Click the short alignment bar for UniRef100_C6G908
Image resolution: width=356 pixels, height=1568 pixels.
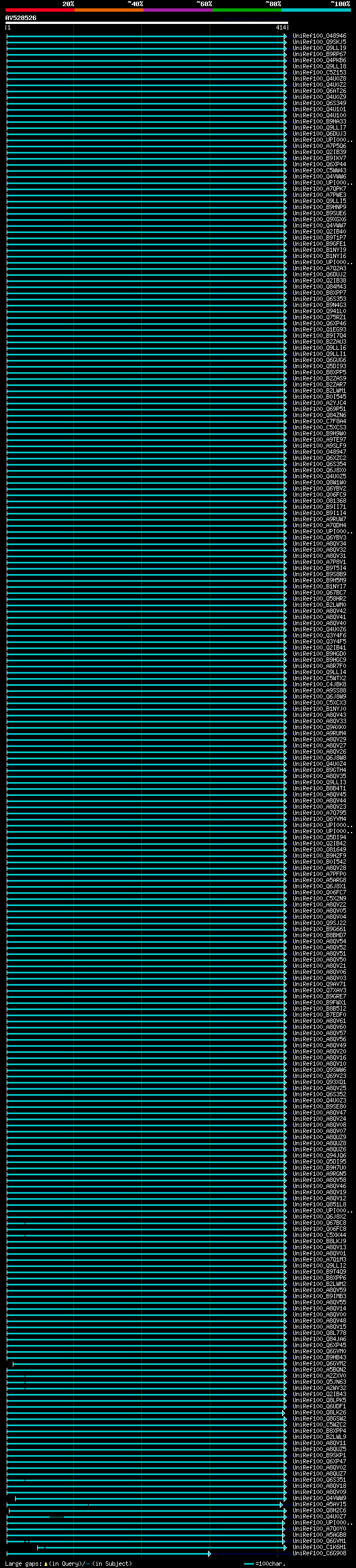[109, 1554]
